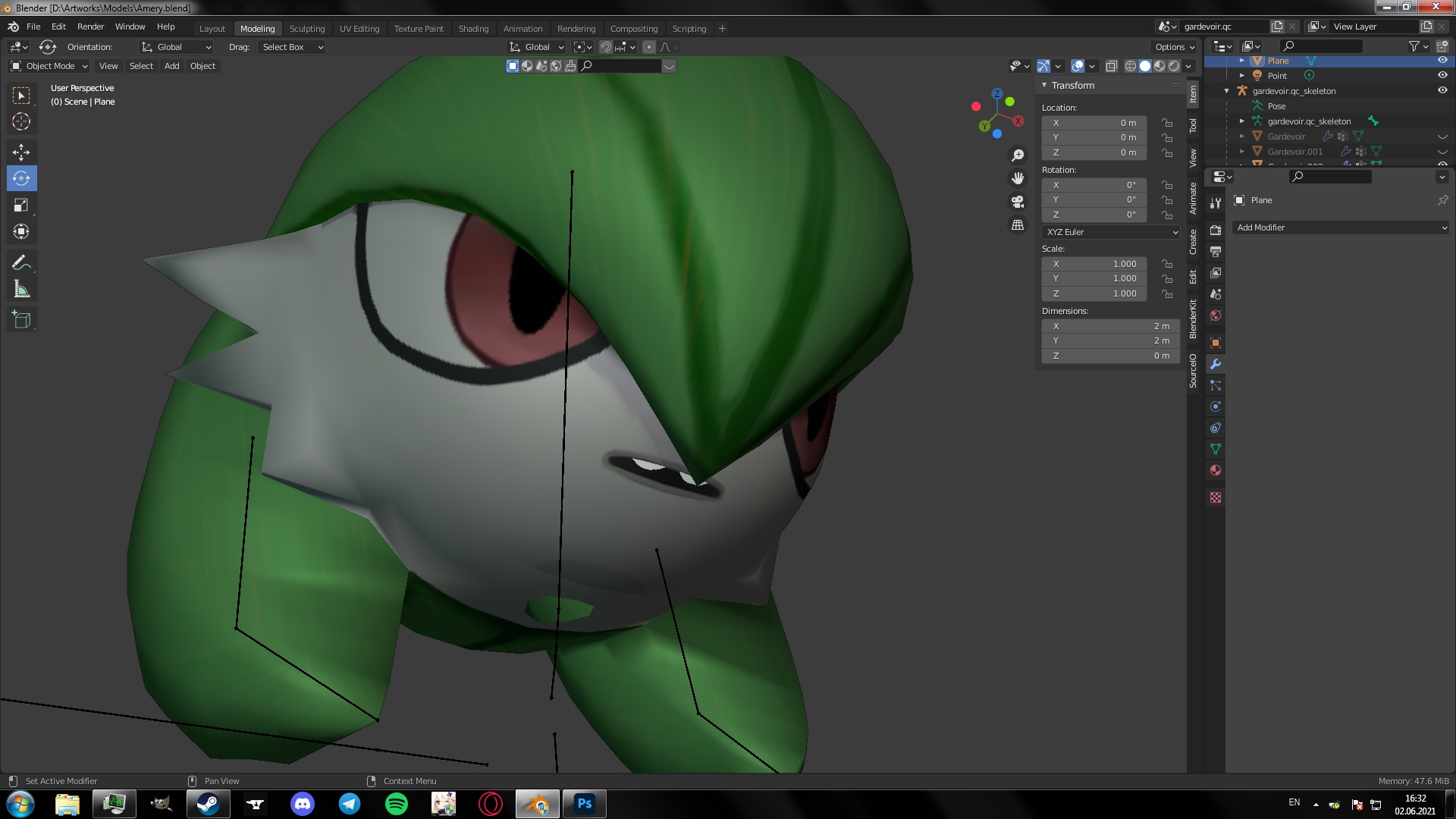Select the Pose row in outliner
1456x819 pixels.
1276,106
